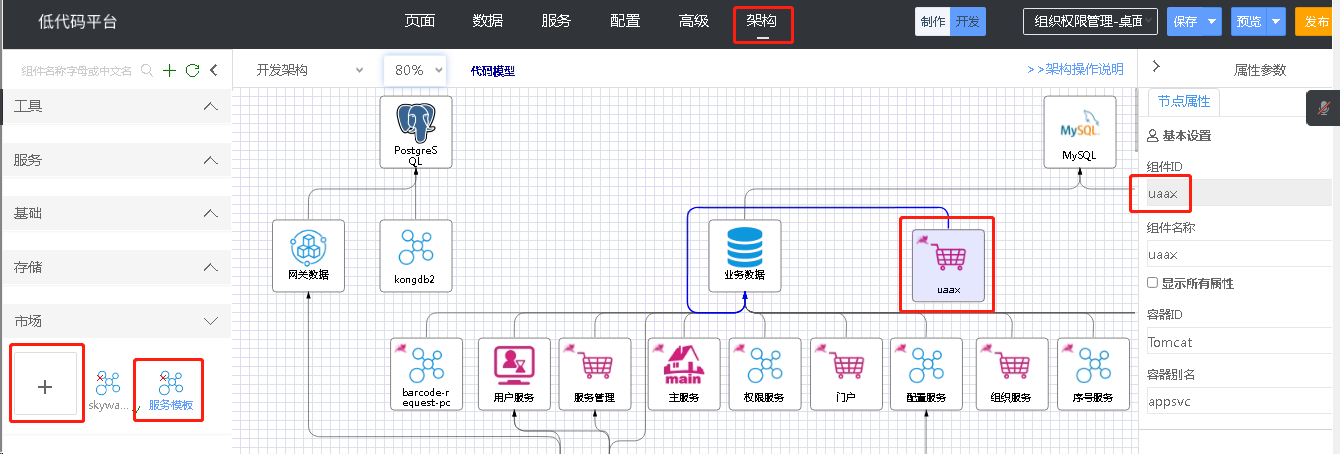This screenshot has width=1340, height=454.
Task: Click the green add component plus icon
Action: click(x=170, y=70)
